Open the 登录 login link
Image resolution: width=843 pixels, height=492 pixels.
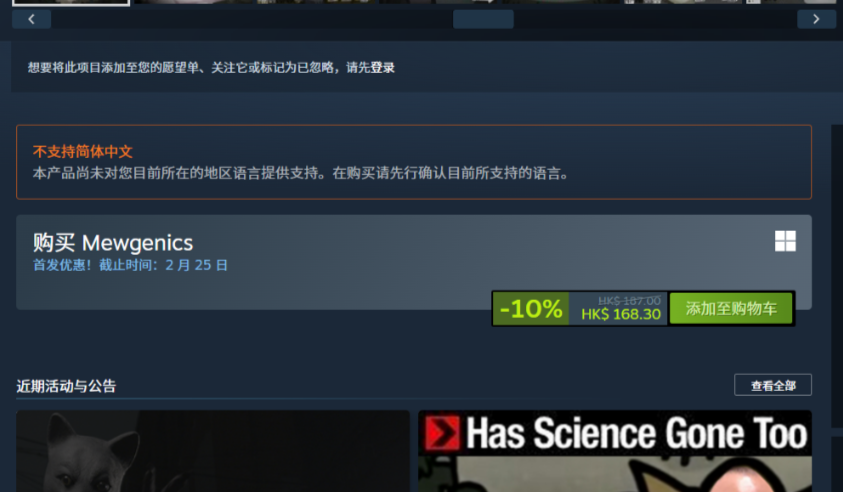382,68
